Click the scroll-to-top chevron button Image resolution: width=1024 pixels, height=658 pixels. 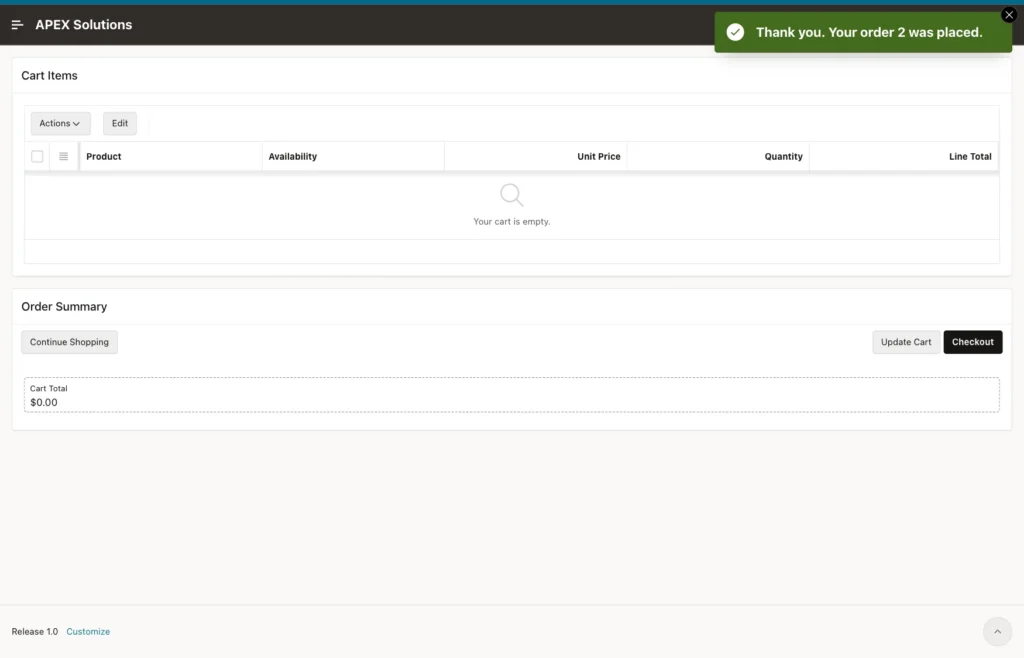(997, 631)
